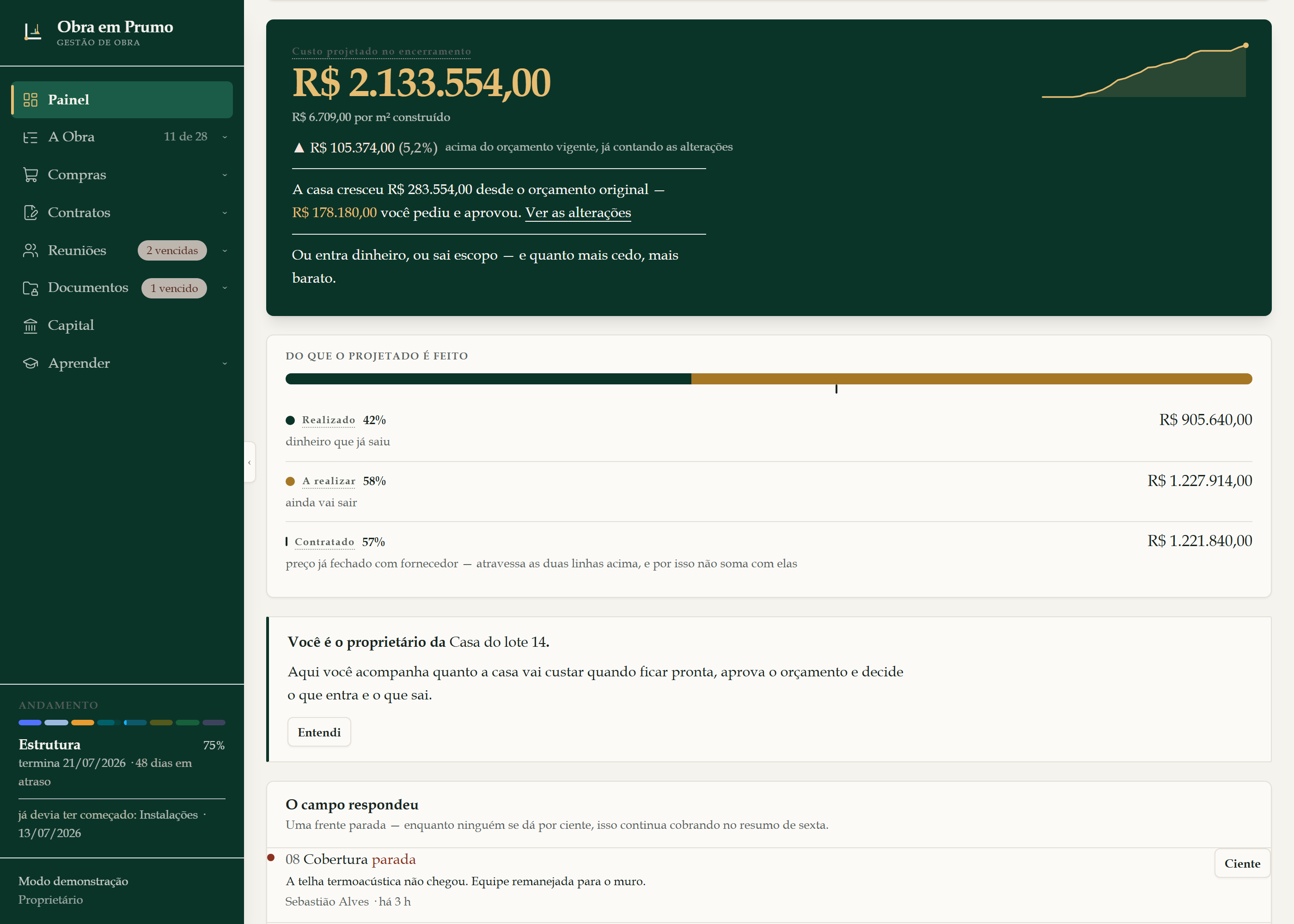Open the Ver as alterações link
Image resolution: width=1294 pixels, height=924 pixels.
pyautogui.click(x=578, y=213)
